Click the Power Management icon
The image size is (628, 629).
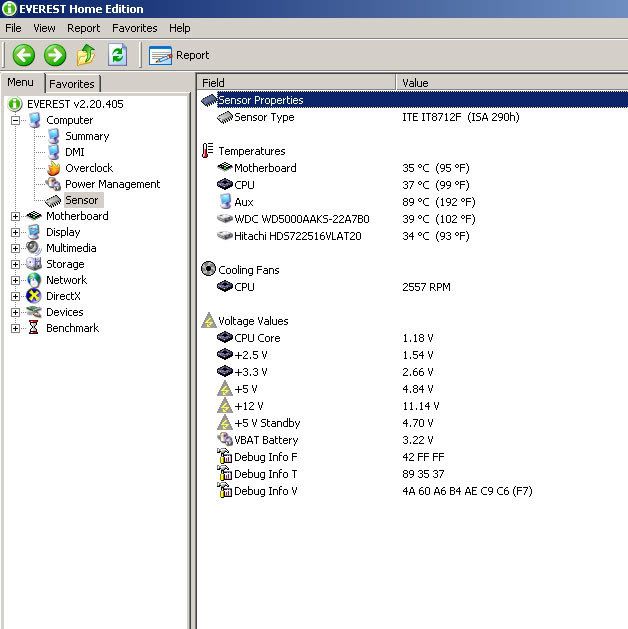click(53, 184)
